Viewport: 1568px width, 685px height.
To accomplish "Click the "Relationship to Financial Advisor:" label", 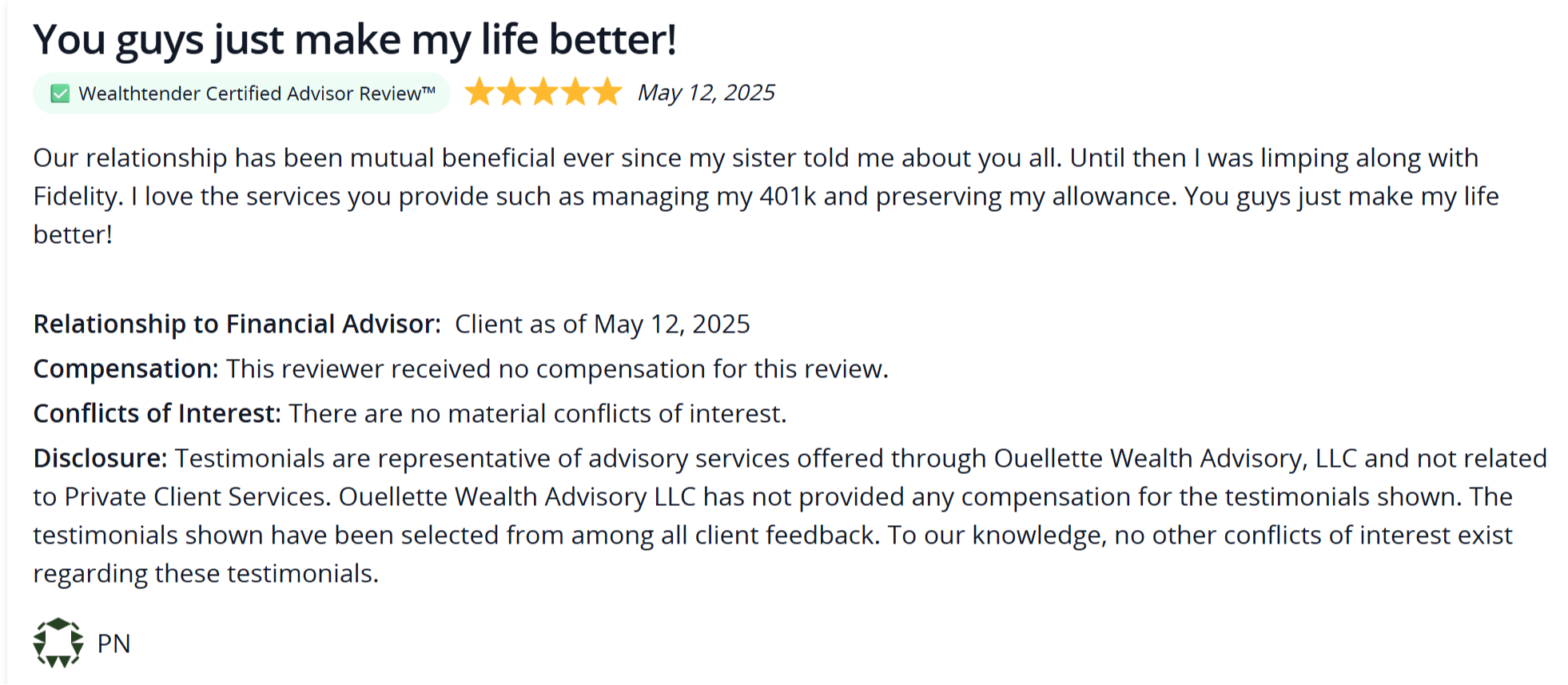I will click(x=237, y=324).
